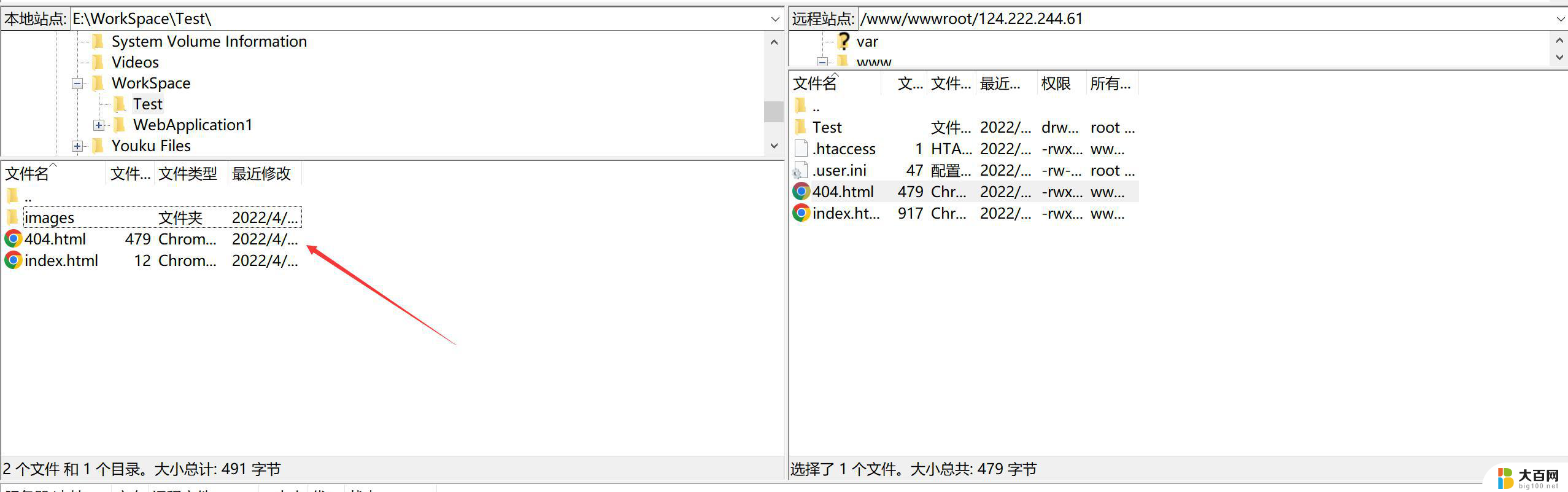Click remote tree scrollbar down arrow

tap(1560, 57)
